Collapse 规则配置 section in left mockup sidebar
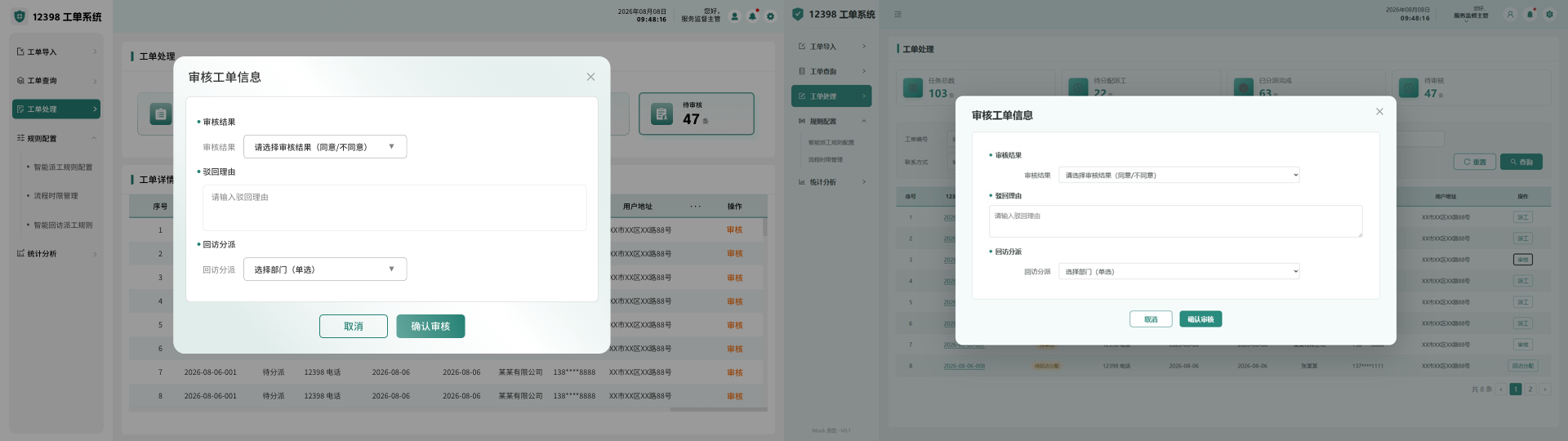Viewport: 1568px width, 441px height. (94, 138)
